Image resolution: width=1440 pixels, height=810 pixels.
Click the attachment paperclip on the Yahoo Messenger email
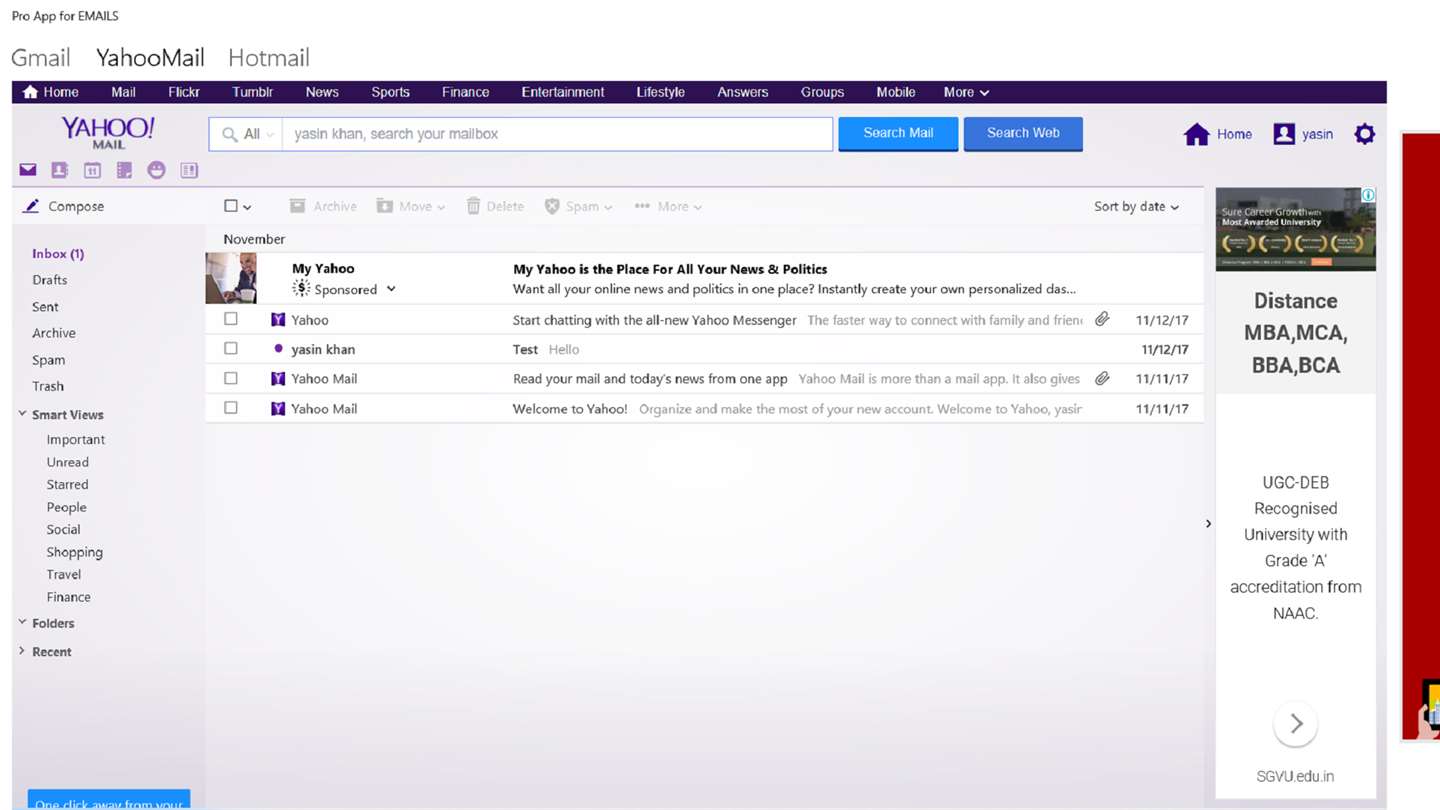1102,319
